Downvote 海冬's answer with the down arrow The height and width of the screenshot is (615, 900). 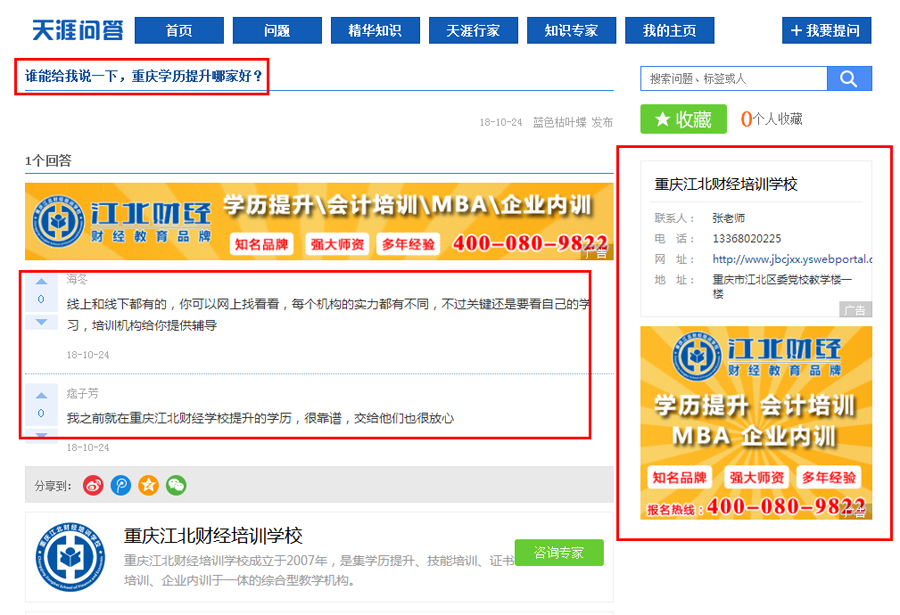coord(41,322)
